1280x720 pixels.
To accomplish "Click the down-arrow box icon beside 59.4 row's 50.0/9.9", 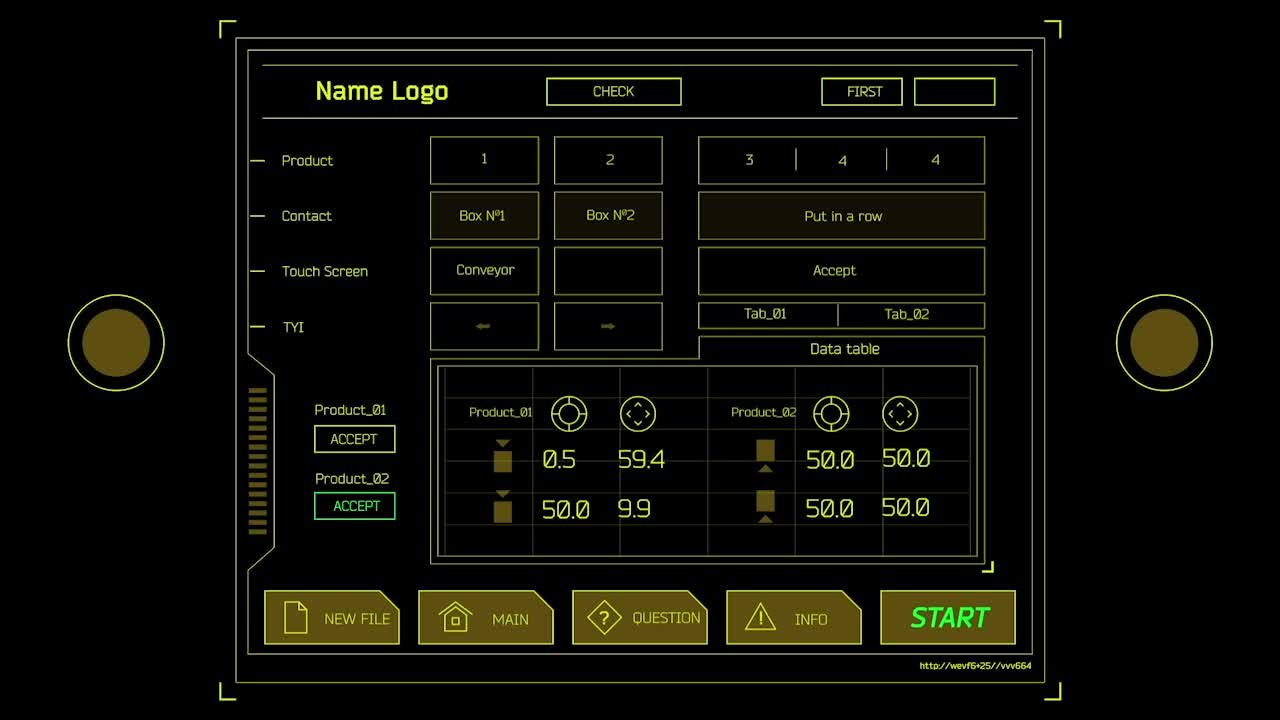I will tap(503, 507).
